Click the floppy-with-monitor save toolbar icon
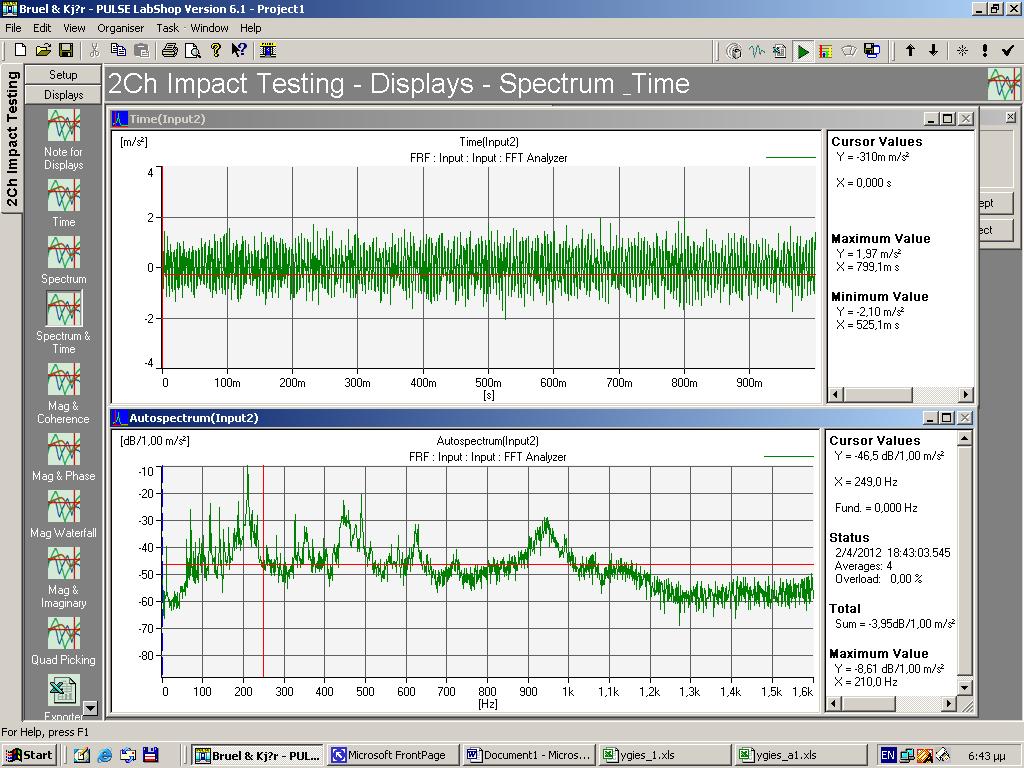The width and height of the screenshot is (1024, 768). [x=872, y=51]
